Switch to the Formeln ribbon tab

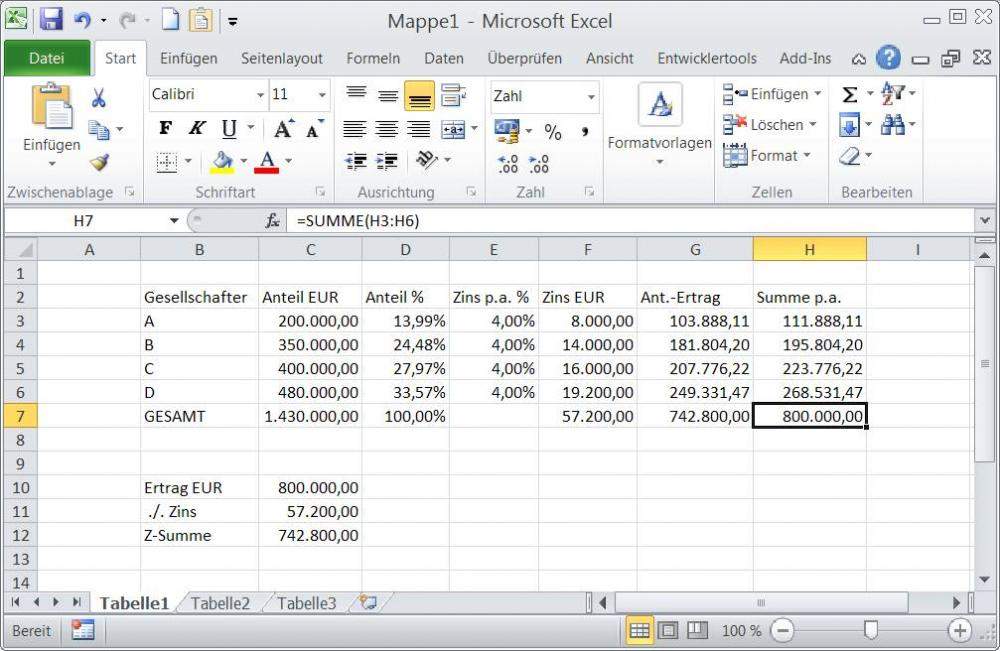pos(373,58)
